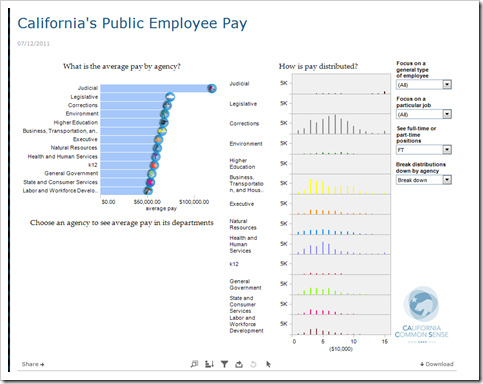Click the Higher Education graduation cap icon
Viewport: 483px width, 384px height.
(163, 122)
